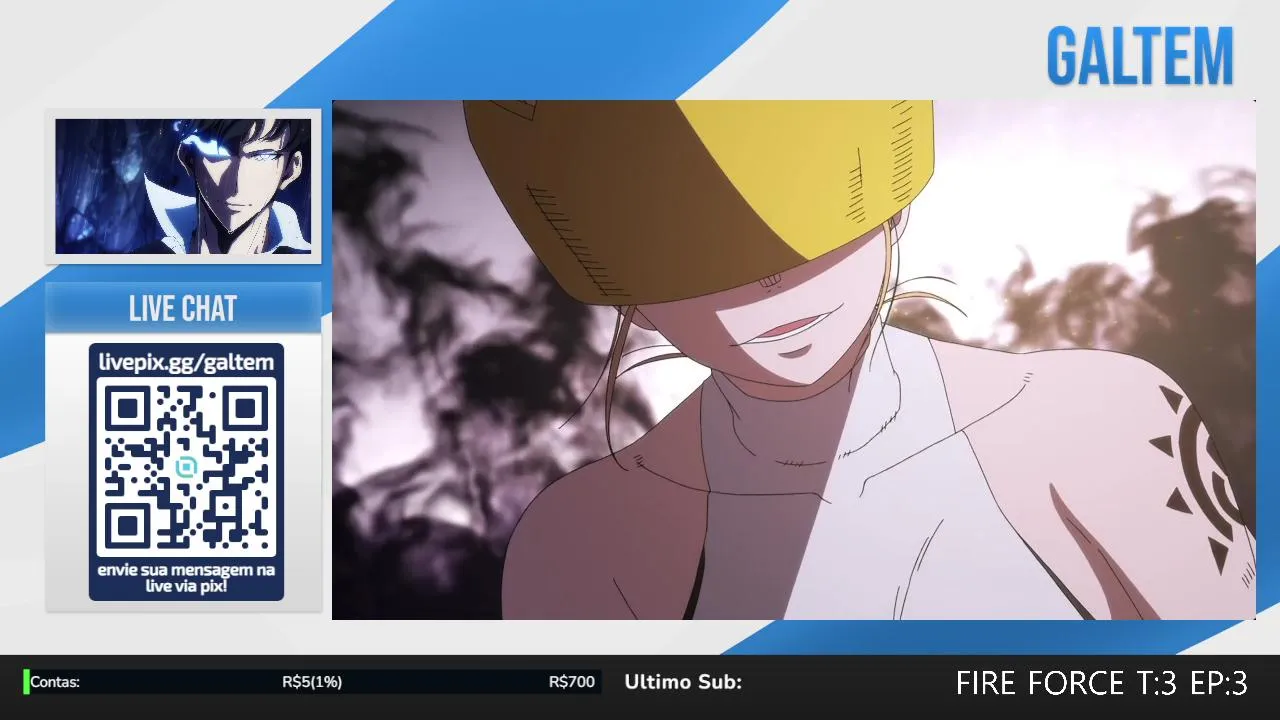Click the LIVE CHAT header

pos(183,309)
